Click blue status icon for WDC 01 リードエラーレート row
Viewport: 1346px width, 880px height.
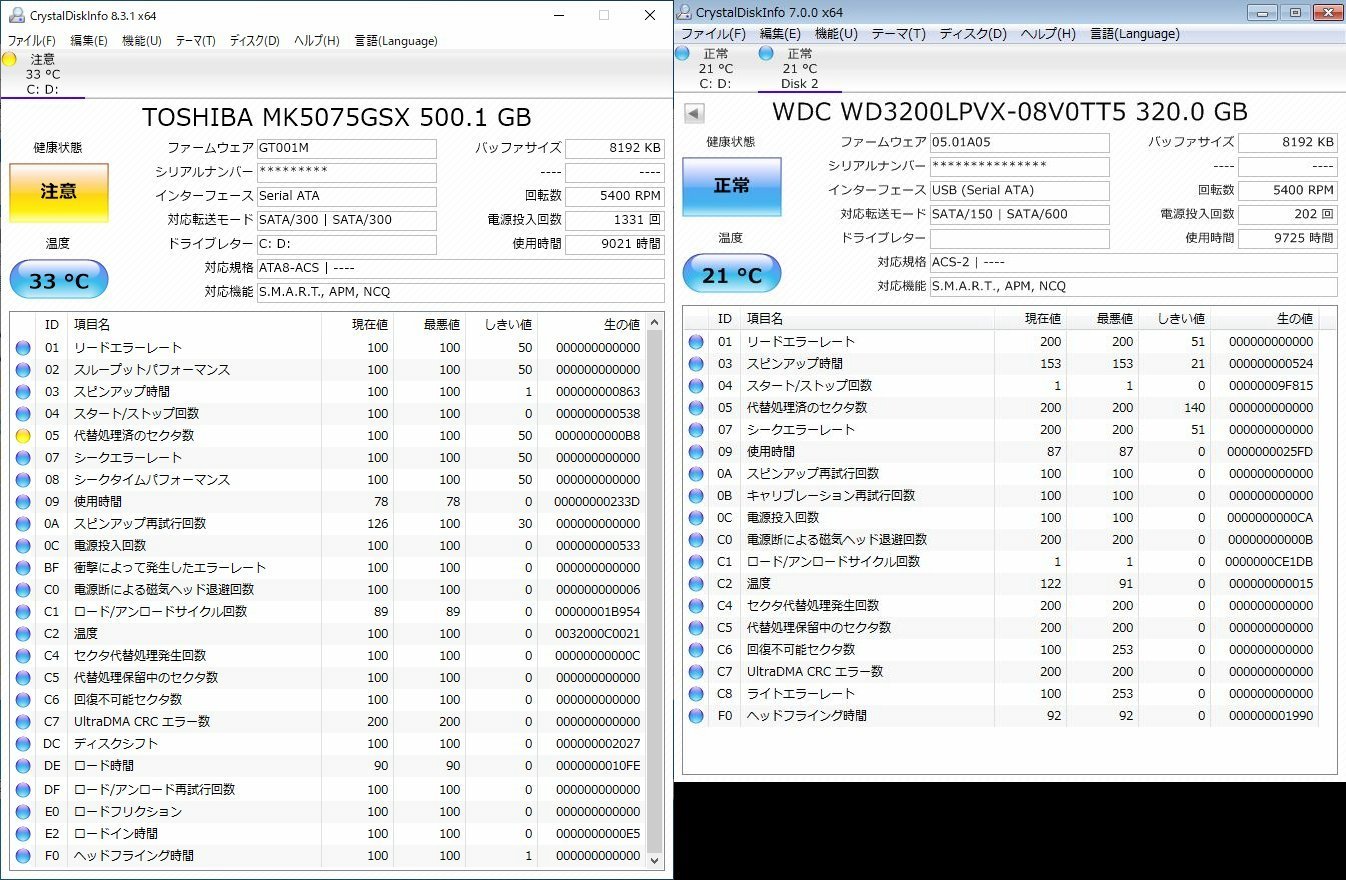point(696,342)
